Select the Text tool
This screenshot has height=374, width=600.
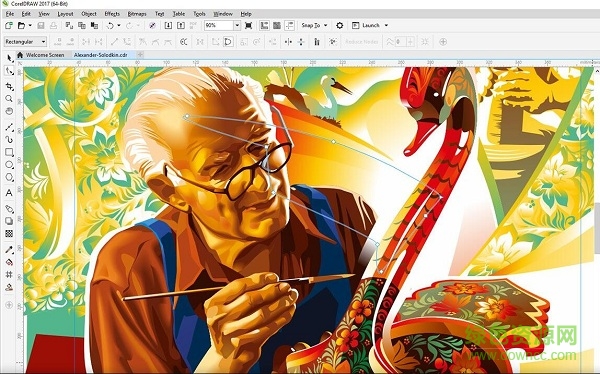9,193
